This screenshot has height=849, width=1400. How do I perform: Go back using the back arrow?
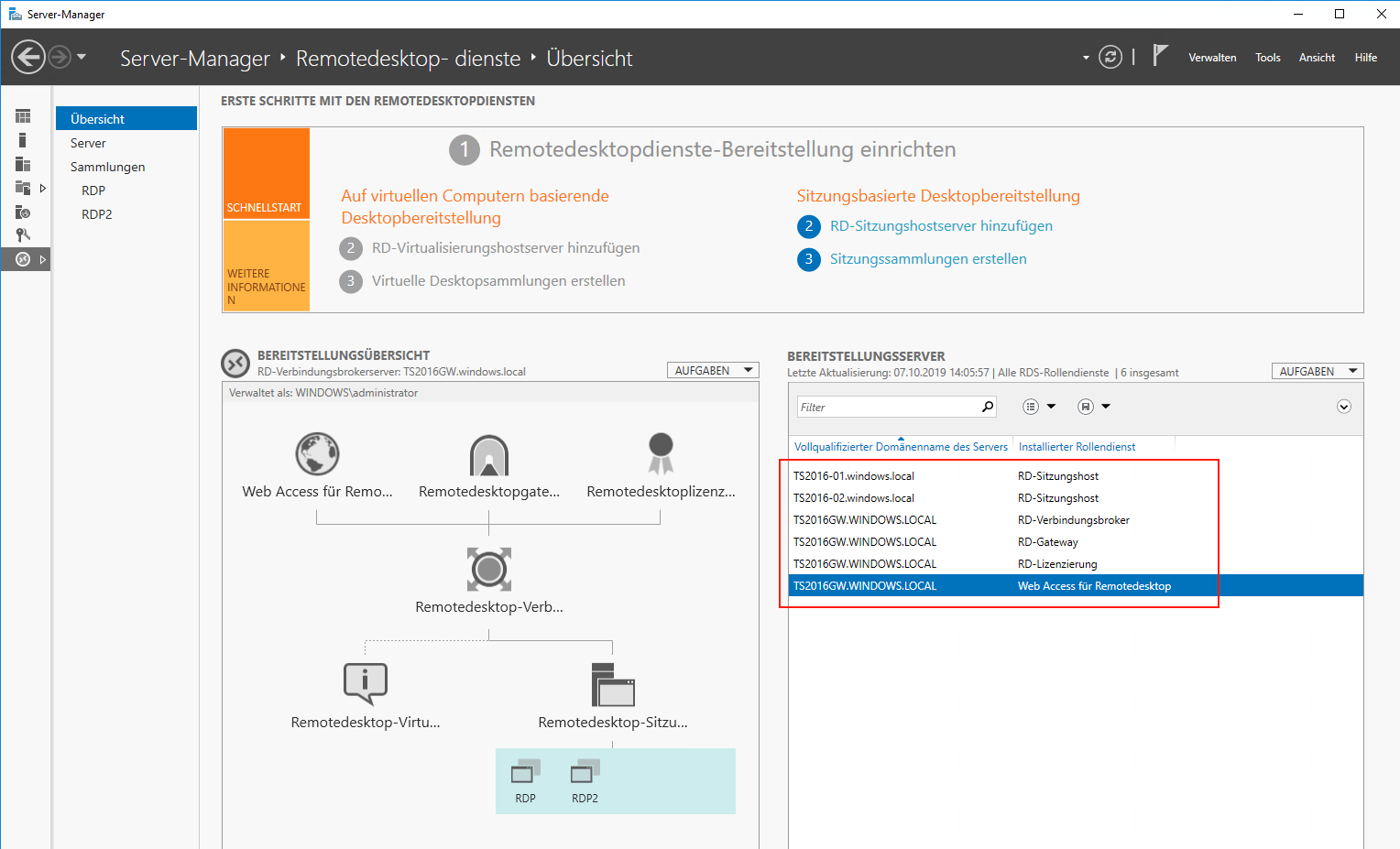pyautogui.click(x=28, y=58)
